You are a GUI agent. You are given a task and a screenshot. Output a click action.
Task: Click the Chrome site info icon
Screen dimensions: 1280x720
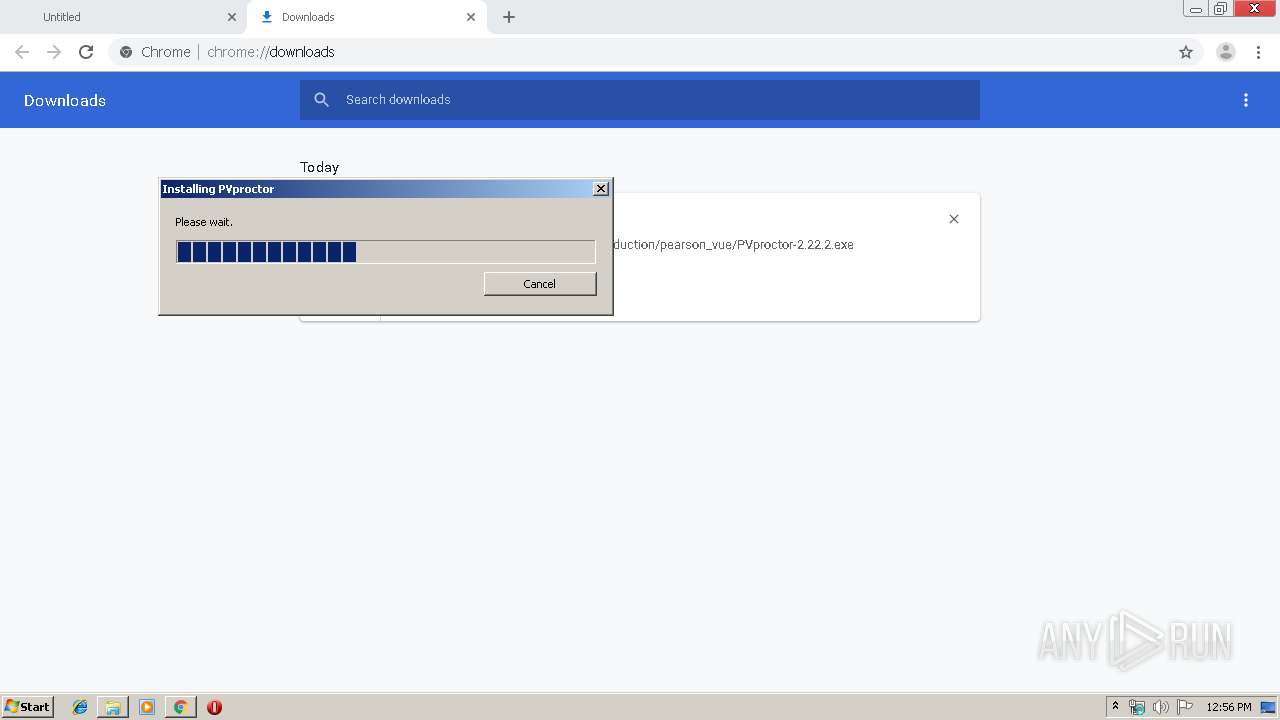click(x=126, y=52)
